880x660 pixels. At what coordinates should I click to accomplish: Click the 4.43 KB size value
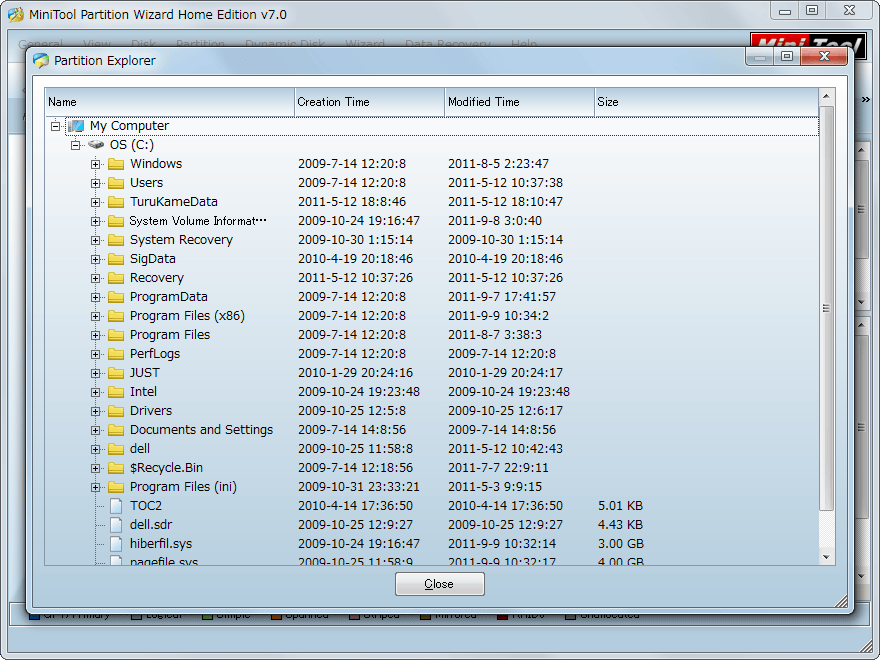coord(620,525)
